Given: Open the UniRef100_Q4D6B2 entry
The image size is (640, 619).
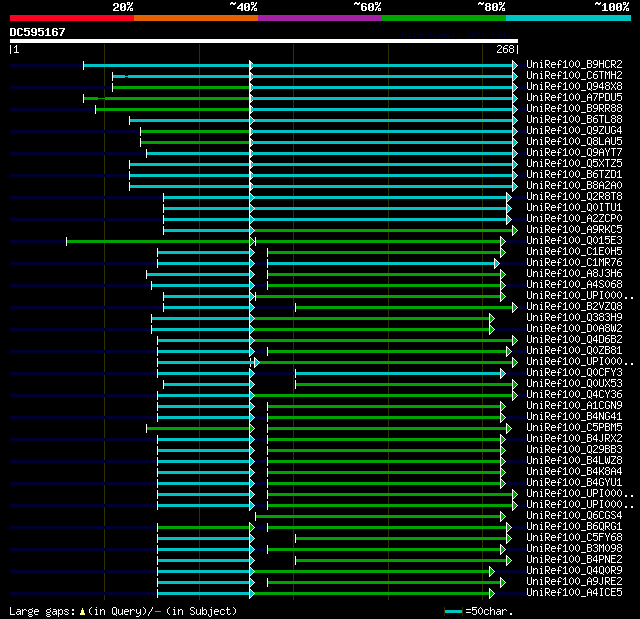Looking at the screenshot, I should click(574, 340).
